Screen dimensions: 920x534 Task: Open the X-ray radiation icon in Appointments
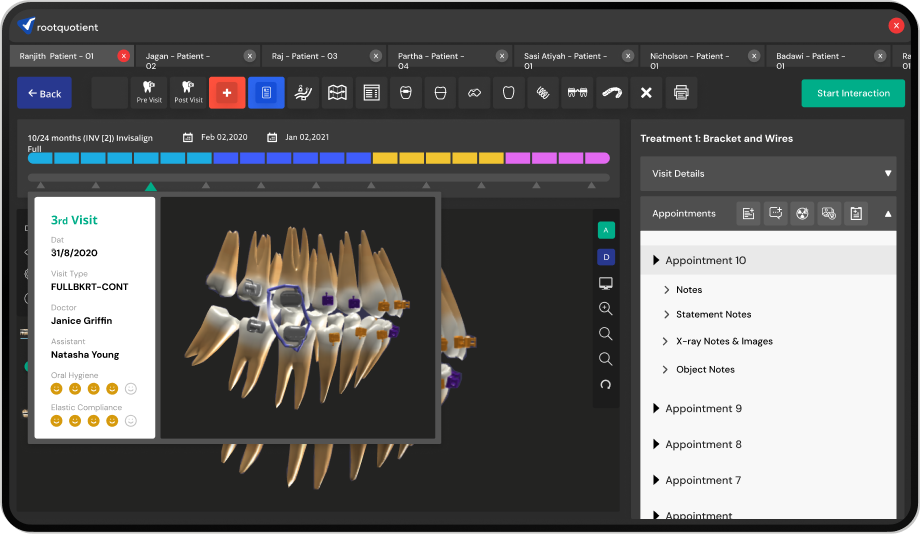click(802, 214)
